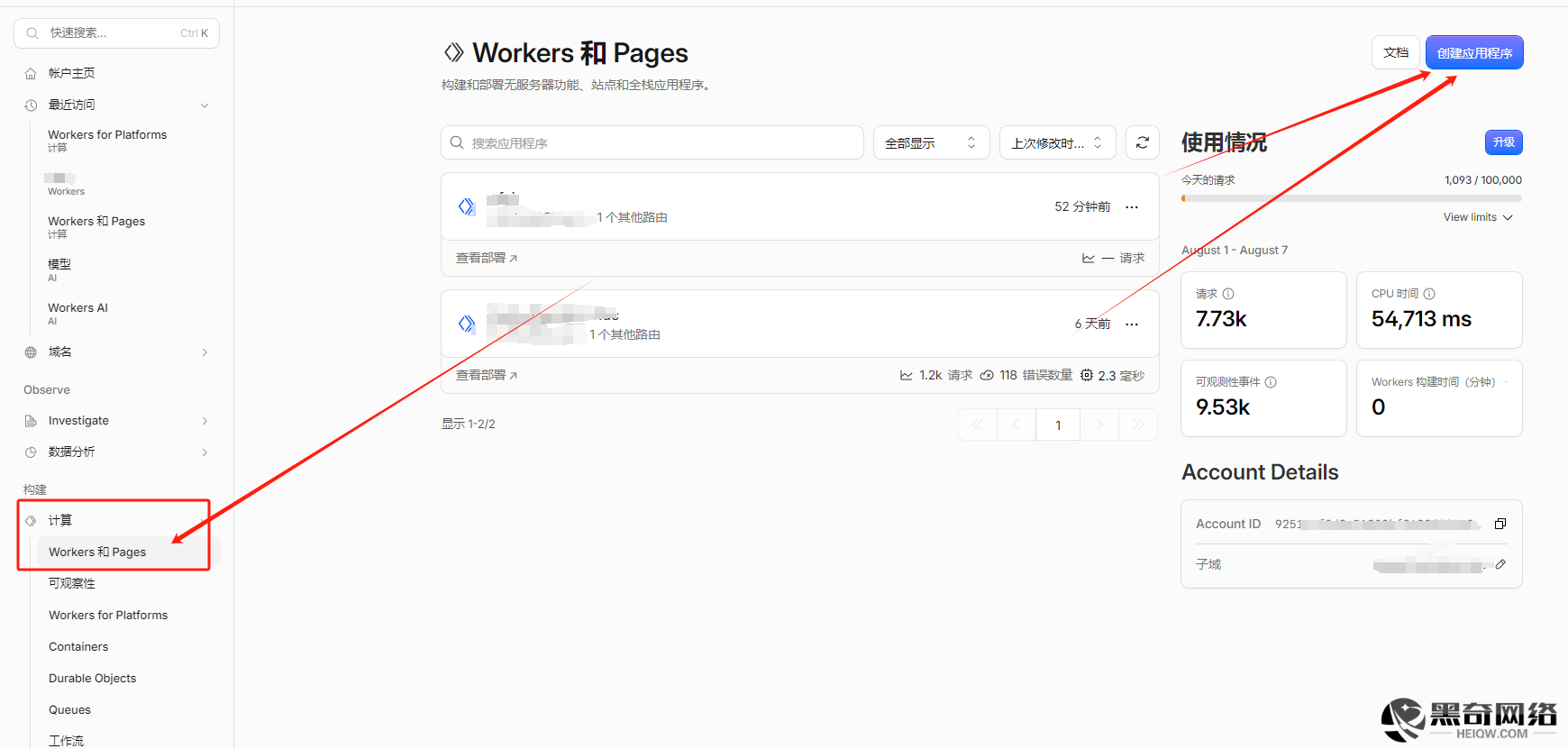Open Workers 和 Pages in recent list

[96, 226]
